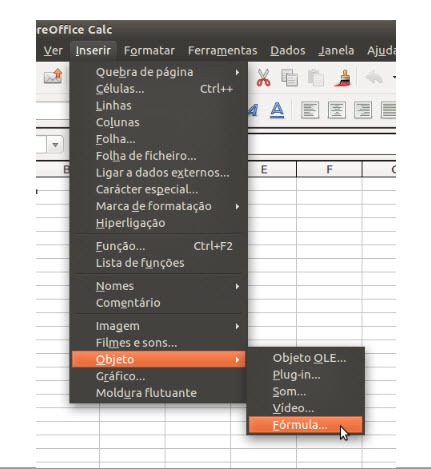Open the Dados menu
Viewport: 431px width, 469px height.
(x=288, y=50)
